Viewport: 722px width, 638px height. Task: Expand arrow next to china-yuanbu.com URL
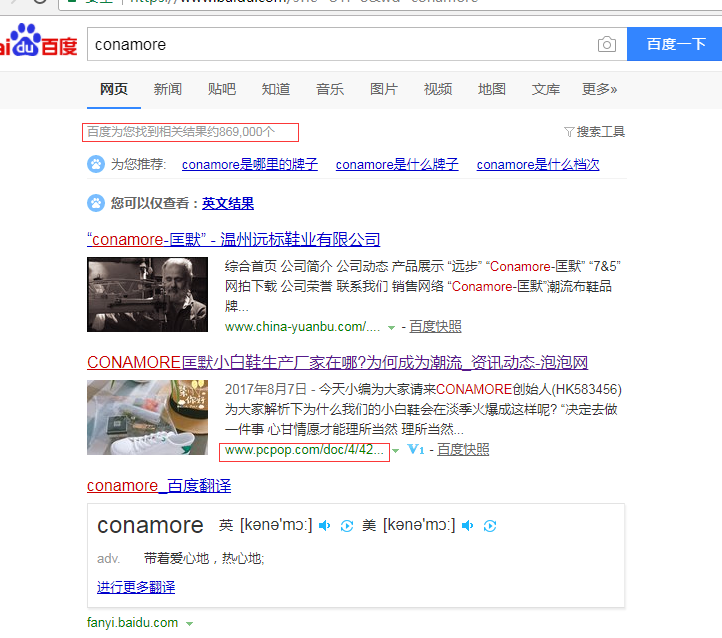[x=391, y=328]
